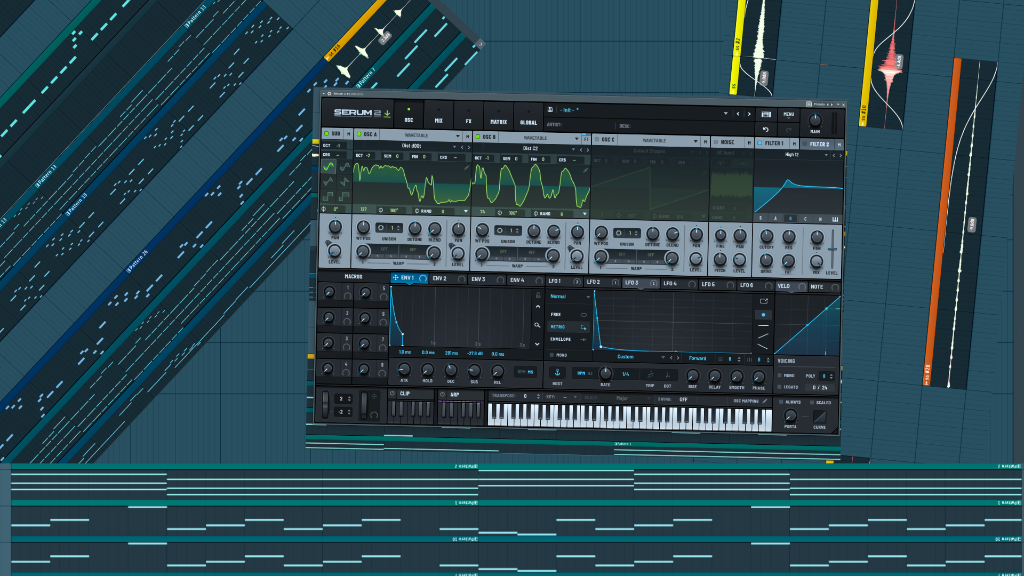Screen dimensions: 1024x576
Task: Enable FILTER 2
Action: point(805,144)
